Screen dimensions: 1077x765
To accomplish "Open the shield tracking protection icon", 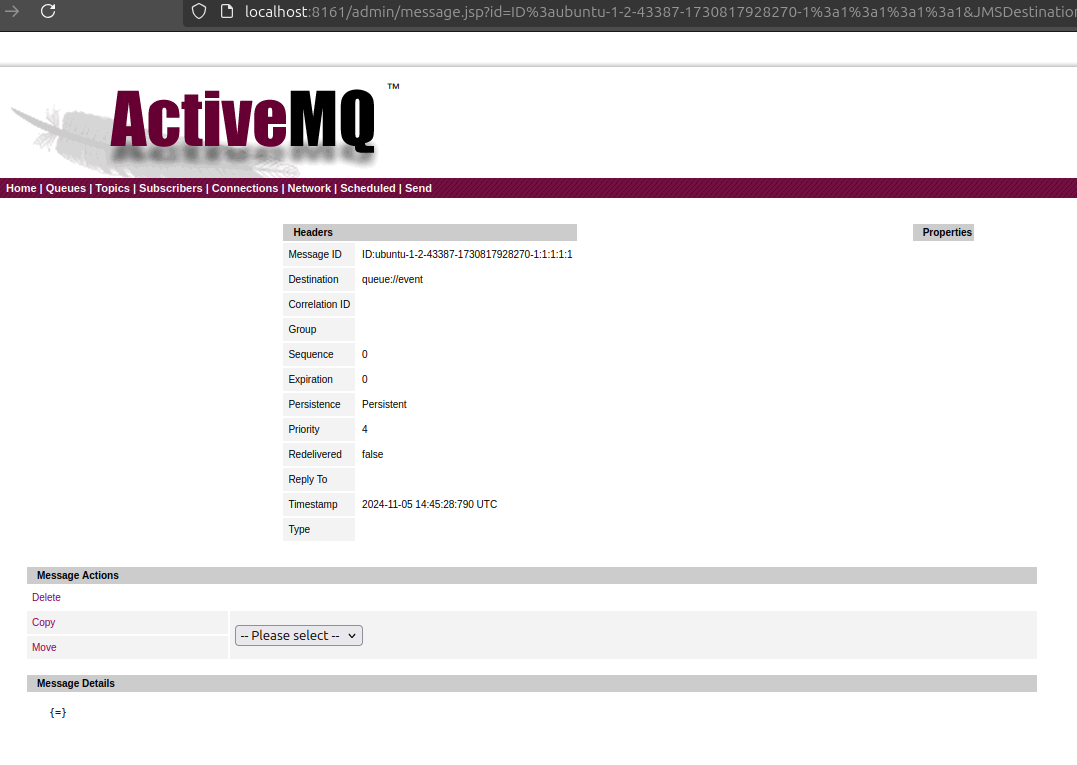I will pyautogui.click(x=199, y=11).
